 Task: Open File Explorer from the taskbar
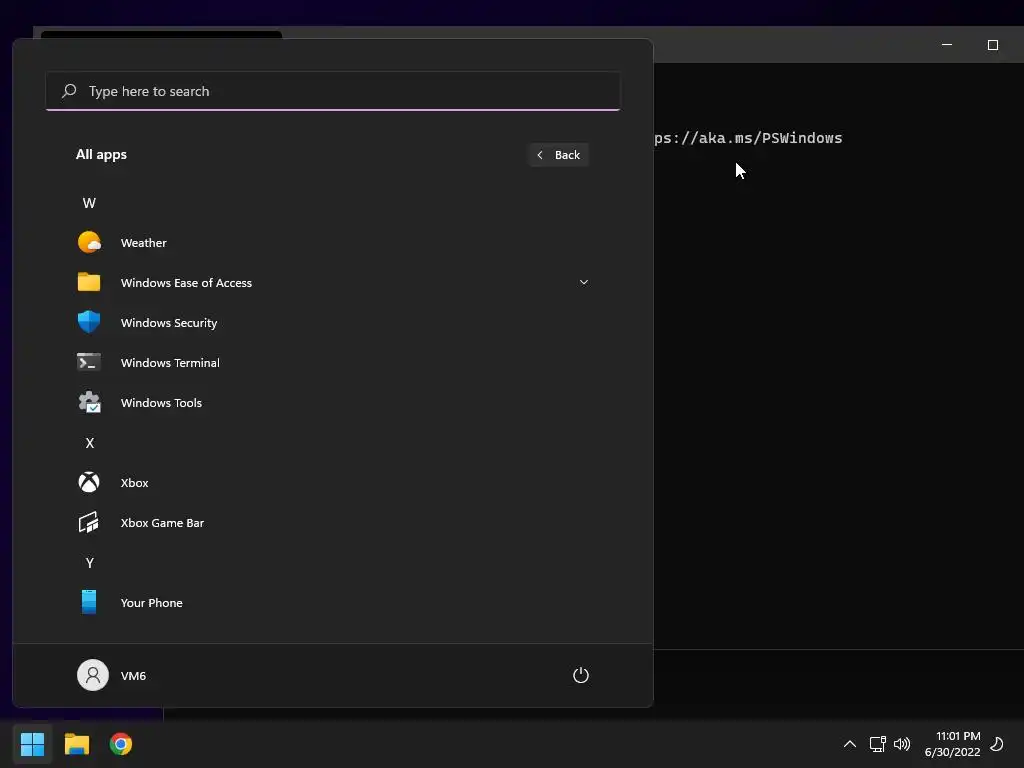[x=76, y=744]
